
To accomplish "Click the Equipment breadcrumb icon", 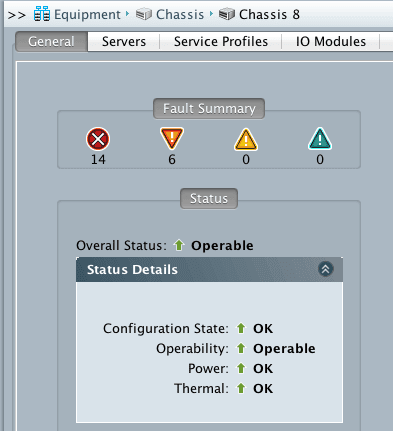I will click(42, 14).
